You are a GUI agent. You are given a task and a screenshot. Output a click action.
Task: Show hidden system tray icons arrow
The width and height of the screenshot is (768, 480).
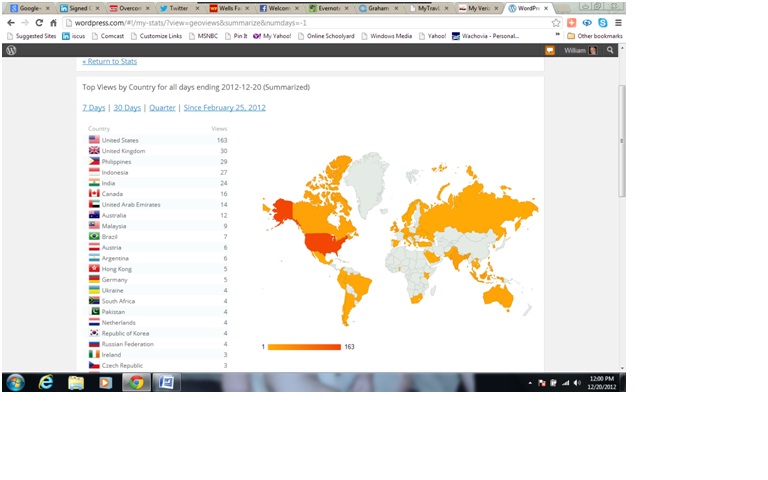click(530, 383)
